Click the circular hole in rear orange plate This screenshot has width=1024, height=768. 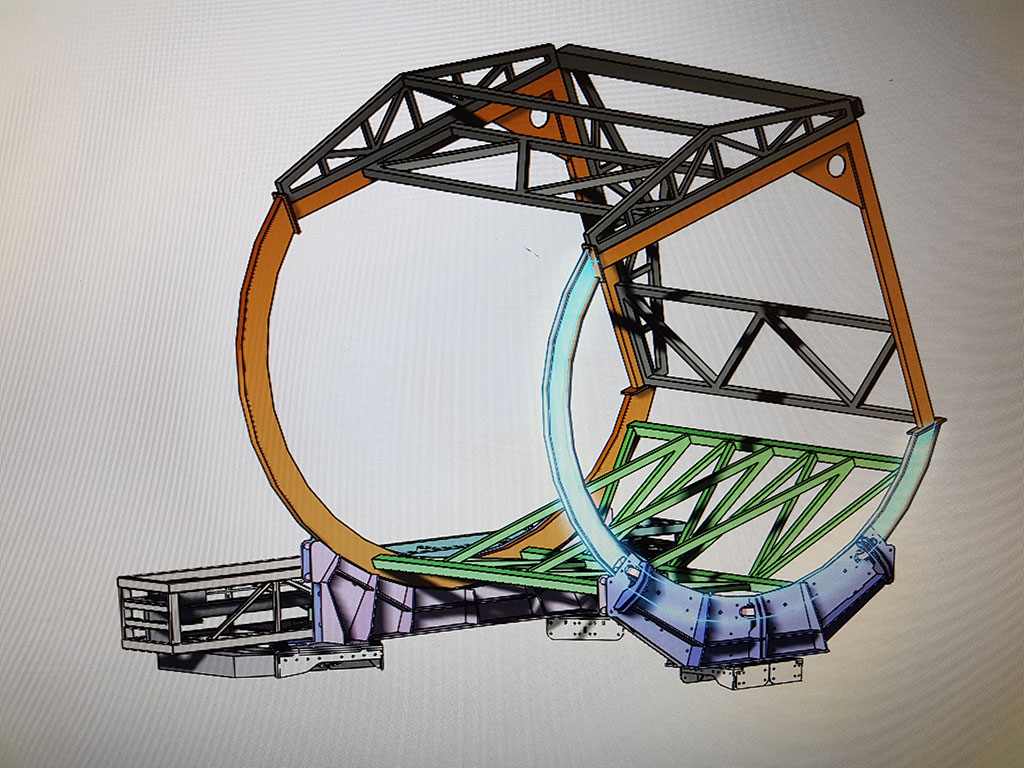click(539, 119)
